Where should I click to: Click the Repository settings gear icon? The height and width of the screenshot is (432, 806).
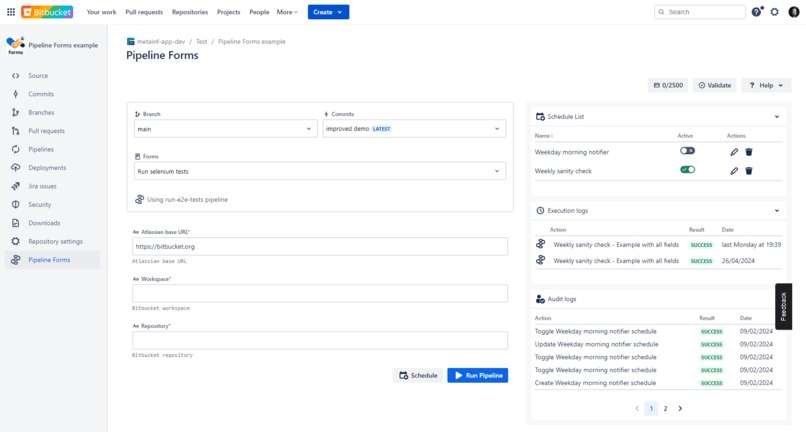coord(15,241)
